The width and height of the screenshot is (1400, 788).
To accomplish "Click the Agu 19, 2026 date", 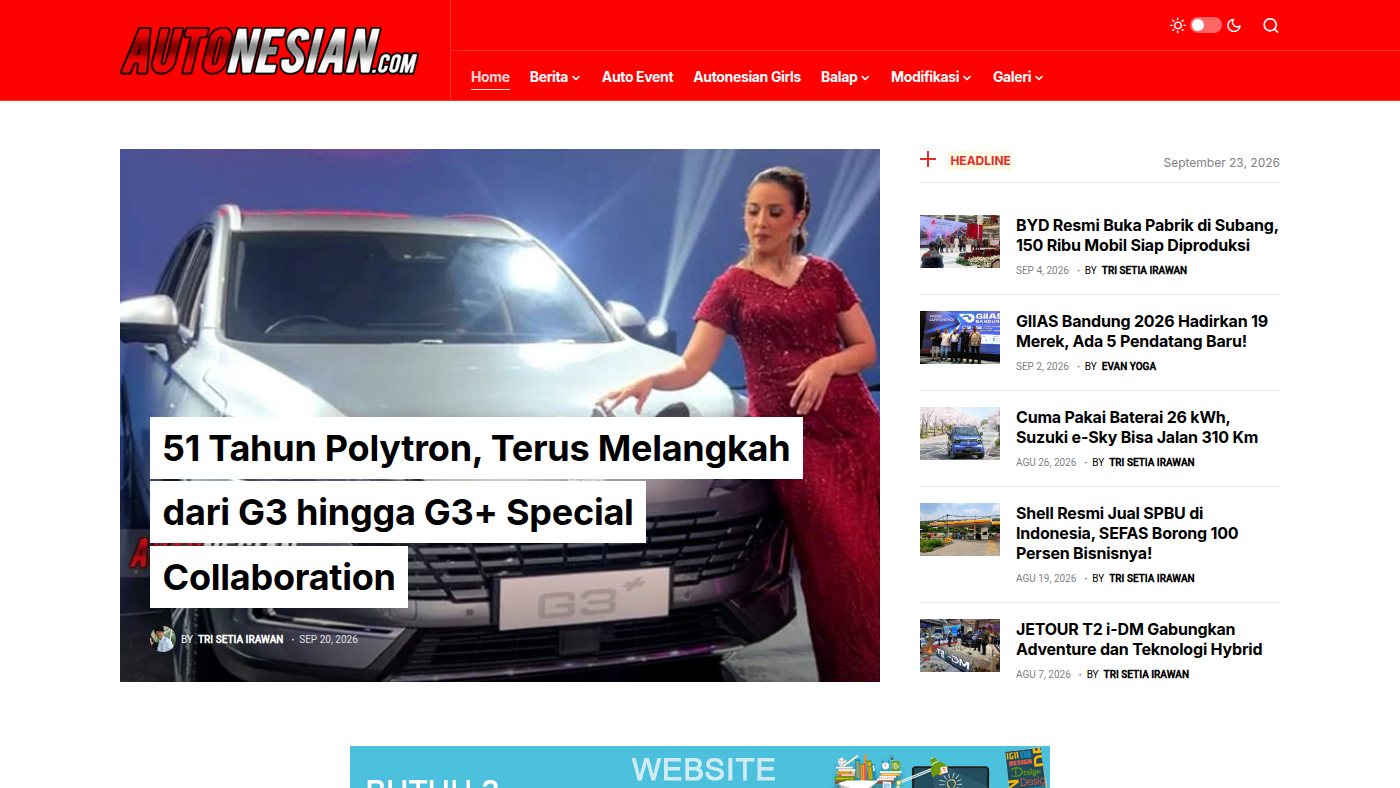I will pos(1046,578).
